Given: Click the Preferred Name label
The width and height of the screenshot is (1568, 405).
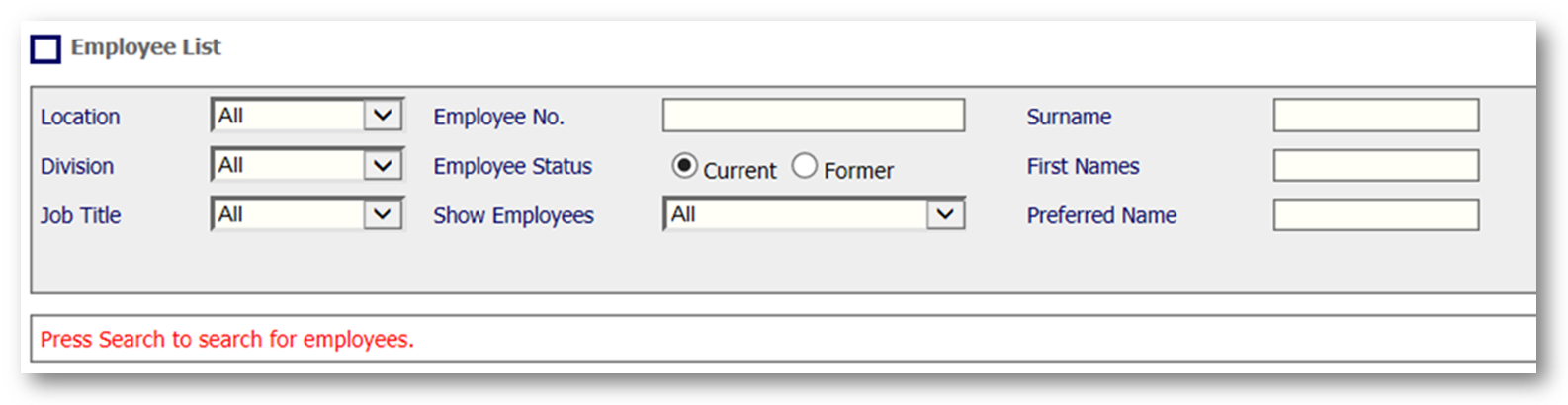Looking at the screenshot, I should coord(1101,215).
